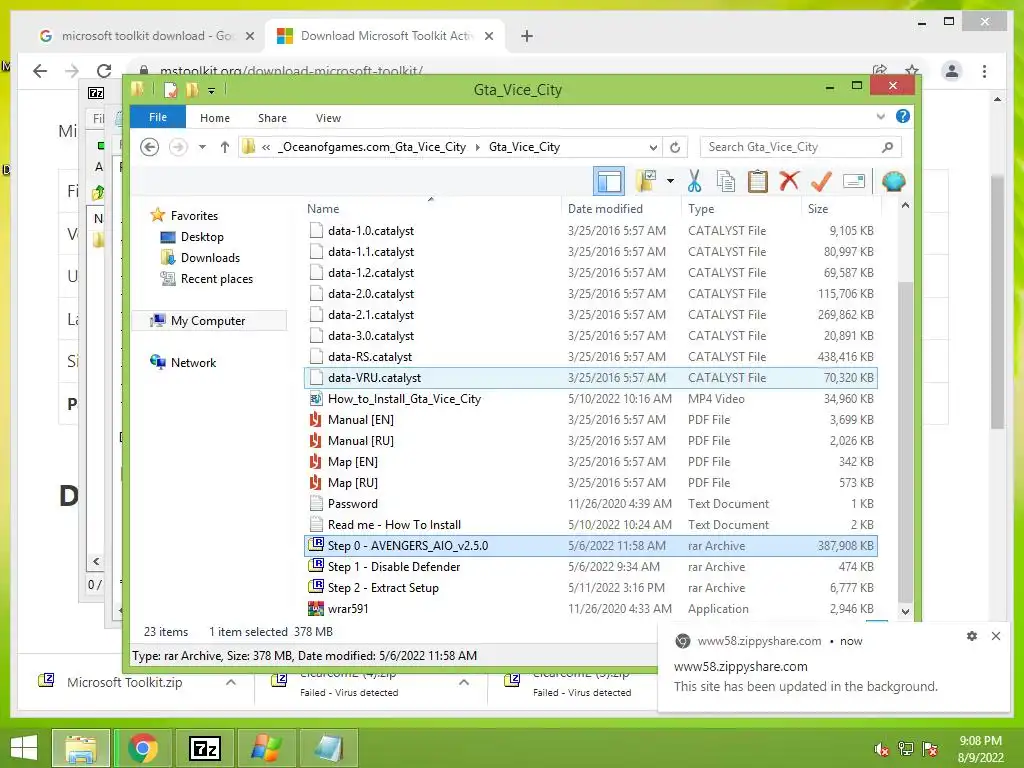Screen dimensions: 1024x768
Task: Open notification settings gear for zippyshare
Action: coord(972,636)
